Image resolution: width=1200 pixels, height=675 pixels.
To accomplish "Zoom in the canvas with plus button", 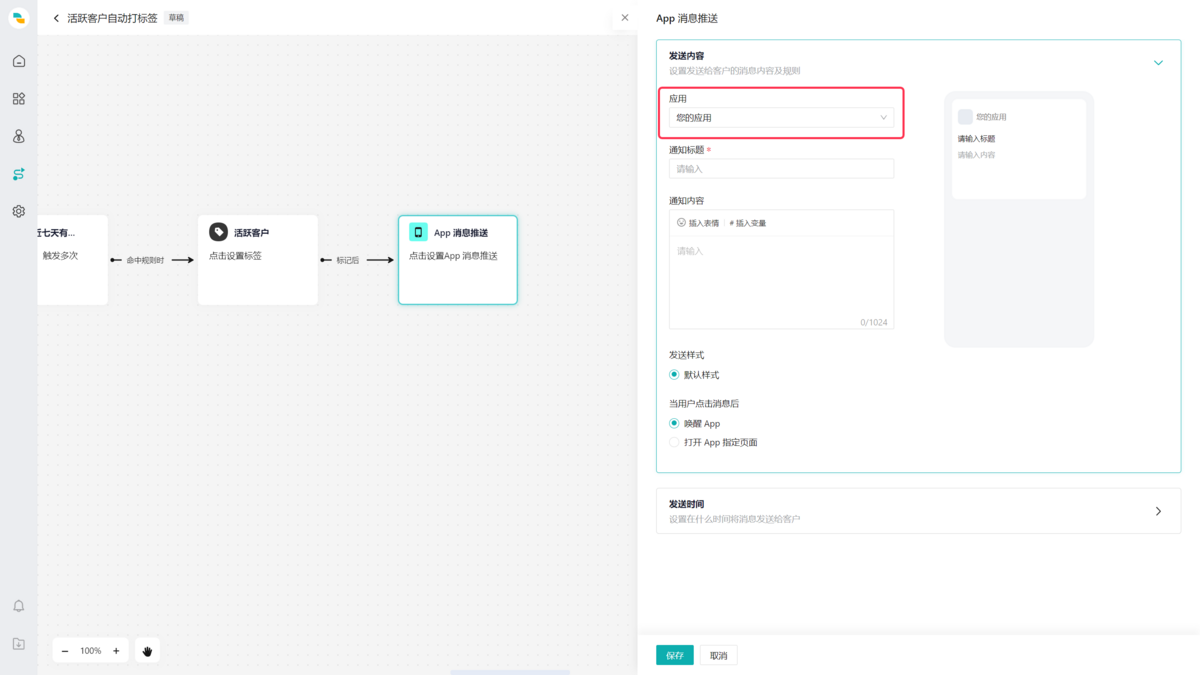I will point(116,651).
